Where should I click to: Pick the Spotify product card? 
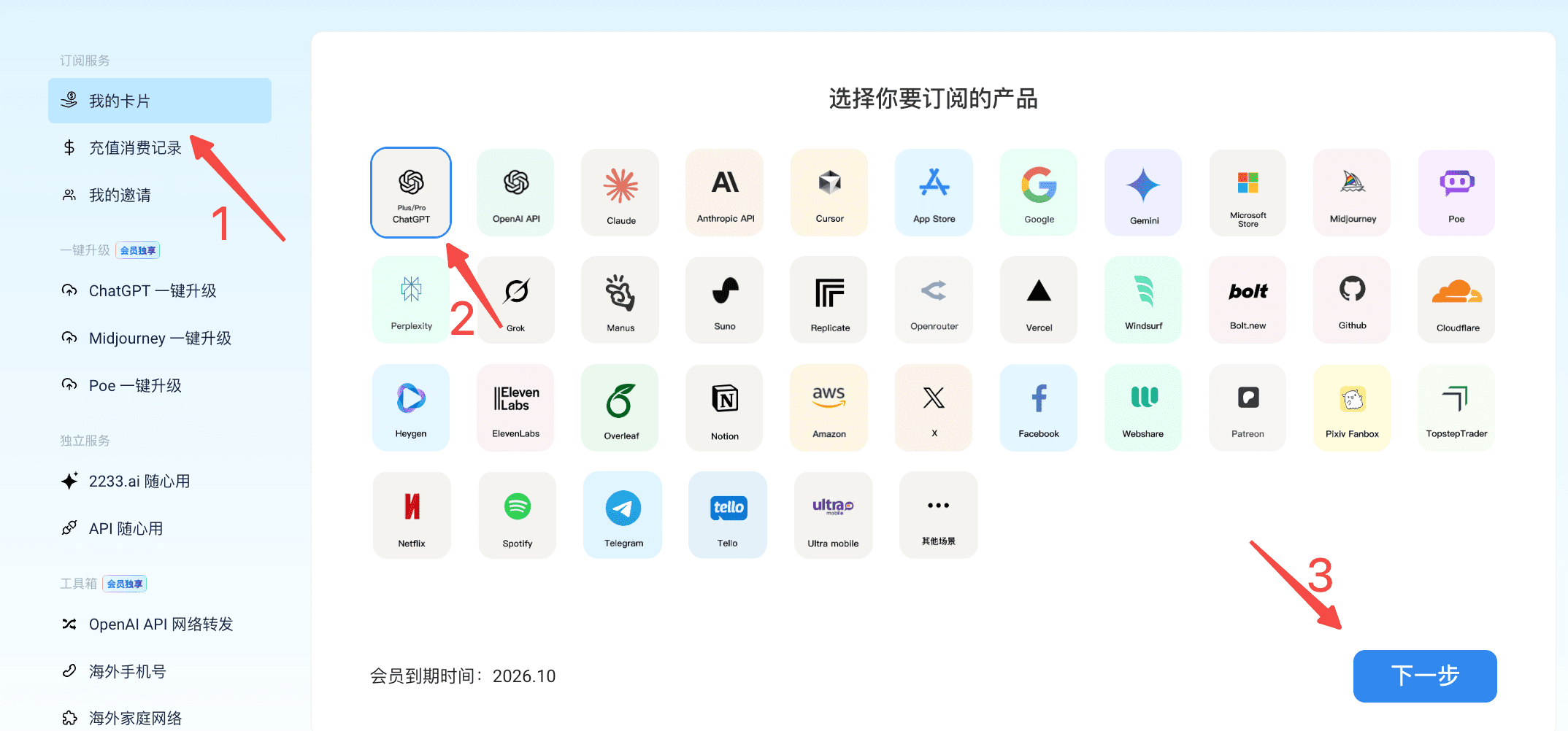518,515
